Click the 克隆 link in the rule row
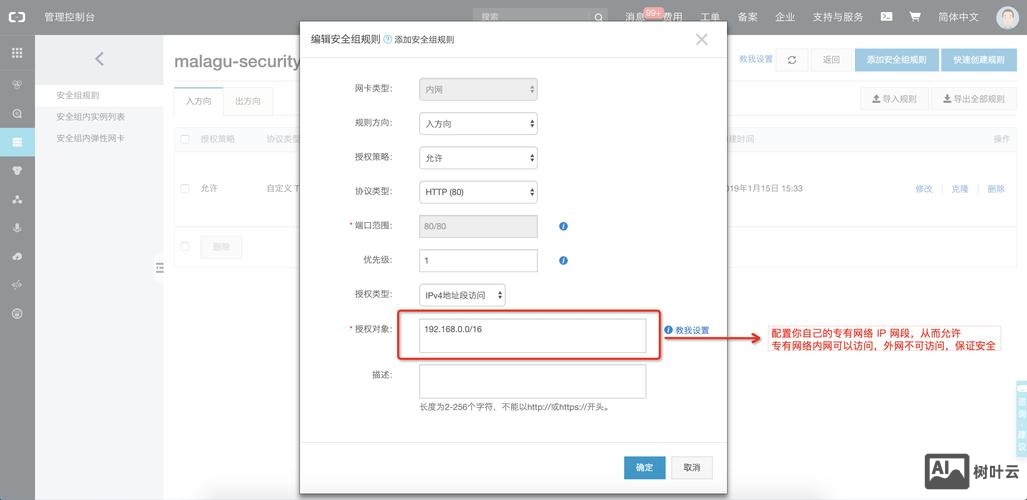1027x500 pixels. click(960, 189)
